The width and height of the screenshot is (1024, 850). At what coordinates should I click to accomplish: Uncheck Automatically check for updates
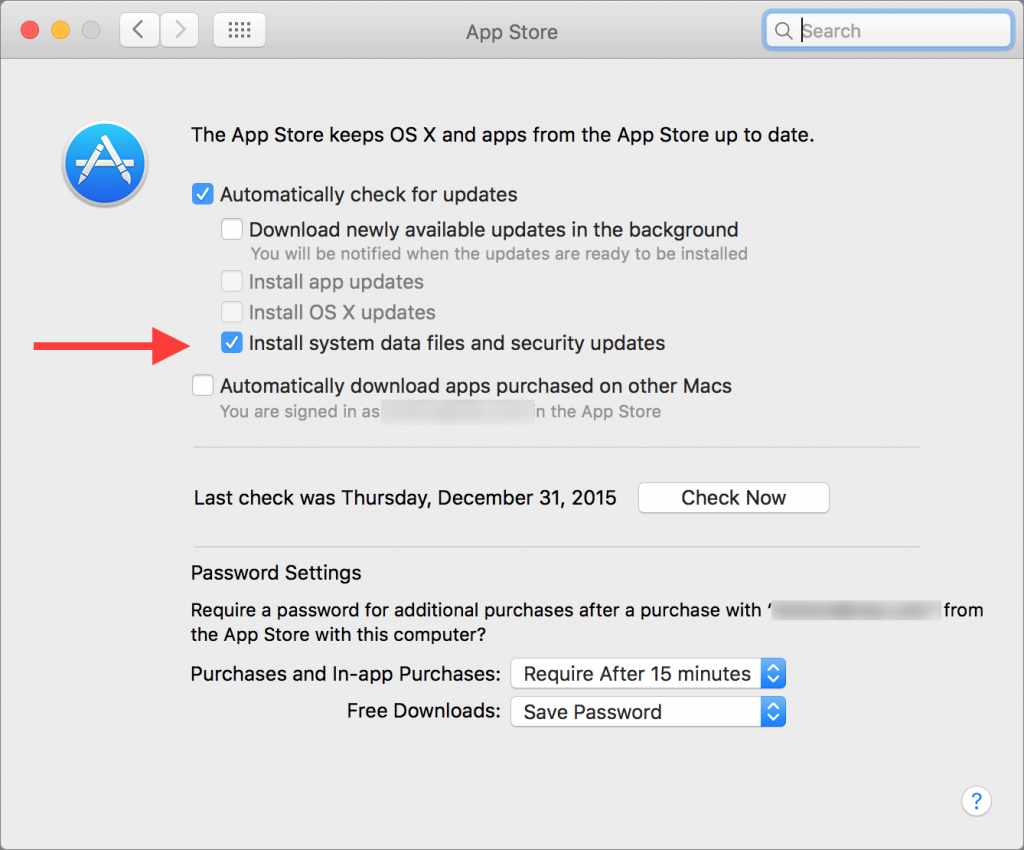[x=203, y=194]
